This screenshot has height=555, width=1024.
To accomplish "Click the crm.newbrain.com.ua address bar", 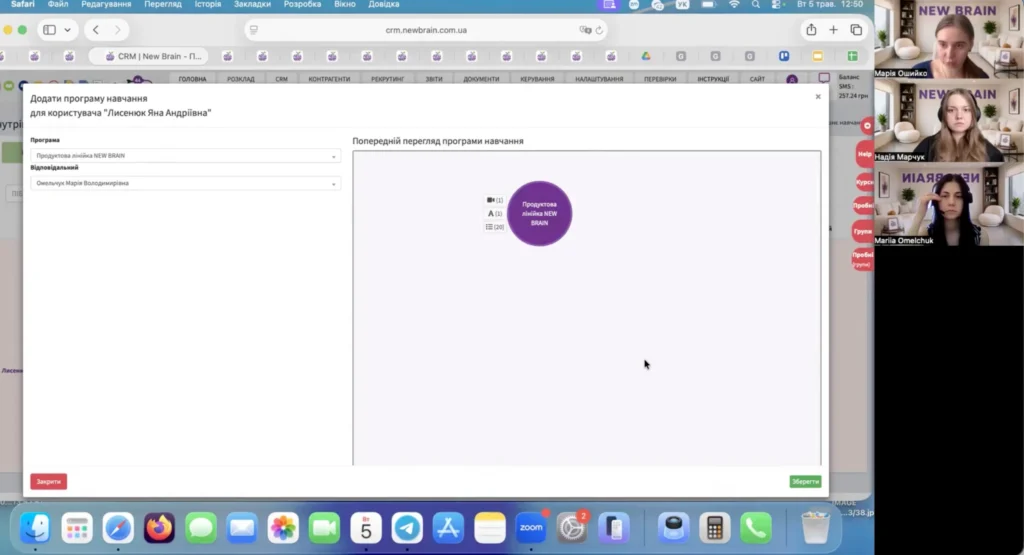I will [426, 30].
